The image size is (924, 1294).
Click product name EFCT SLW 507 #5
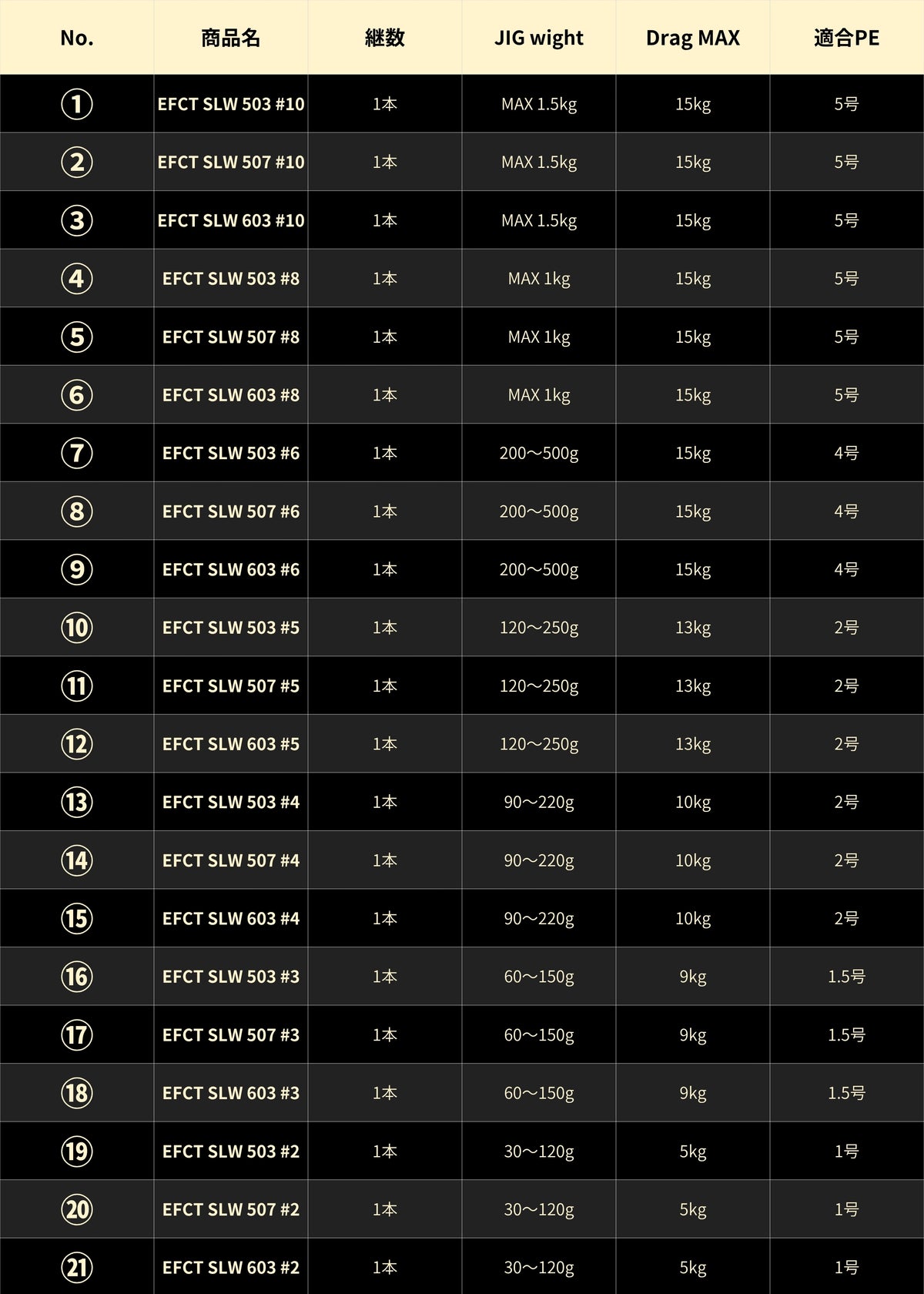click(x=231, y=686)
